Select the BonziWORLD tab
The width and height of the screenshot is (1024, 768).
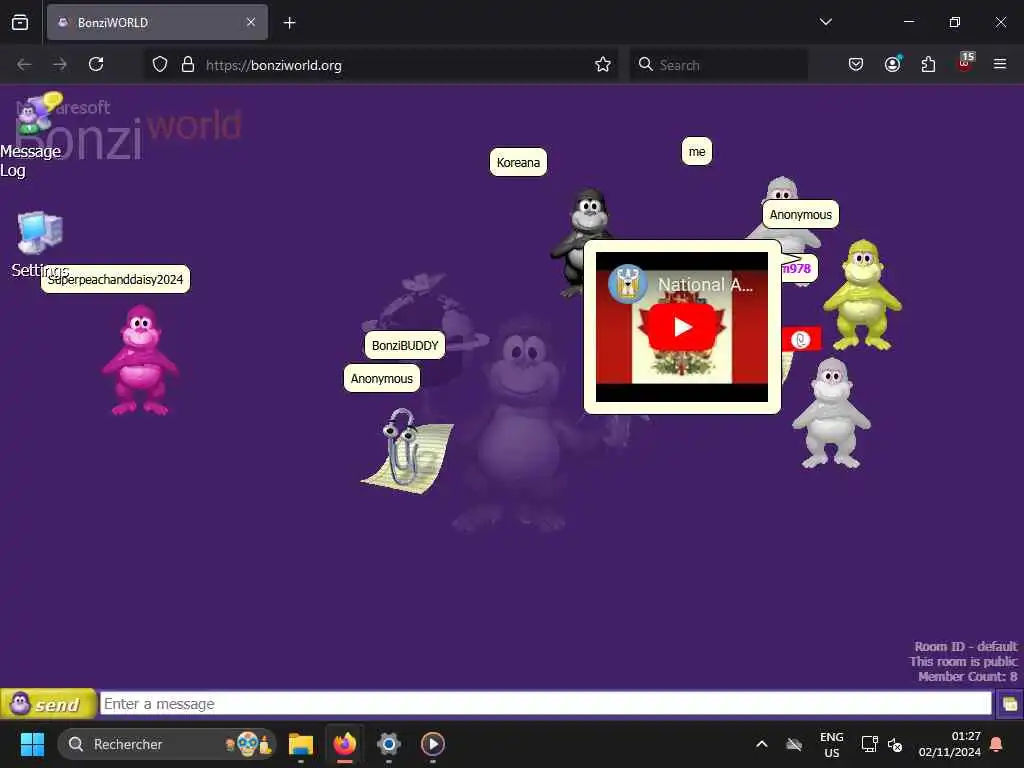click(x=157, y=22)
